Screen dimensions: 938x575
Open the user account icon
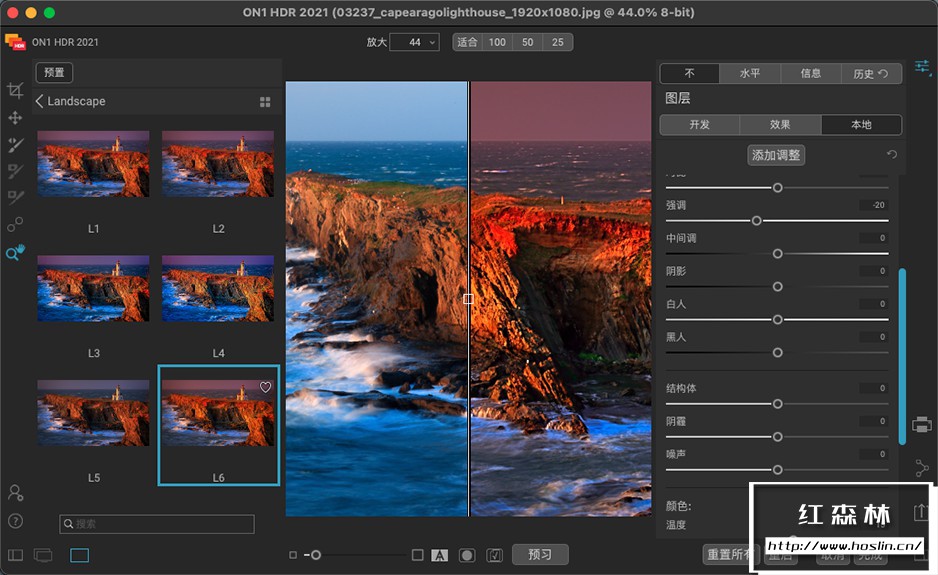(x=15, y=493)
